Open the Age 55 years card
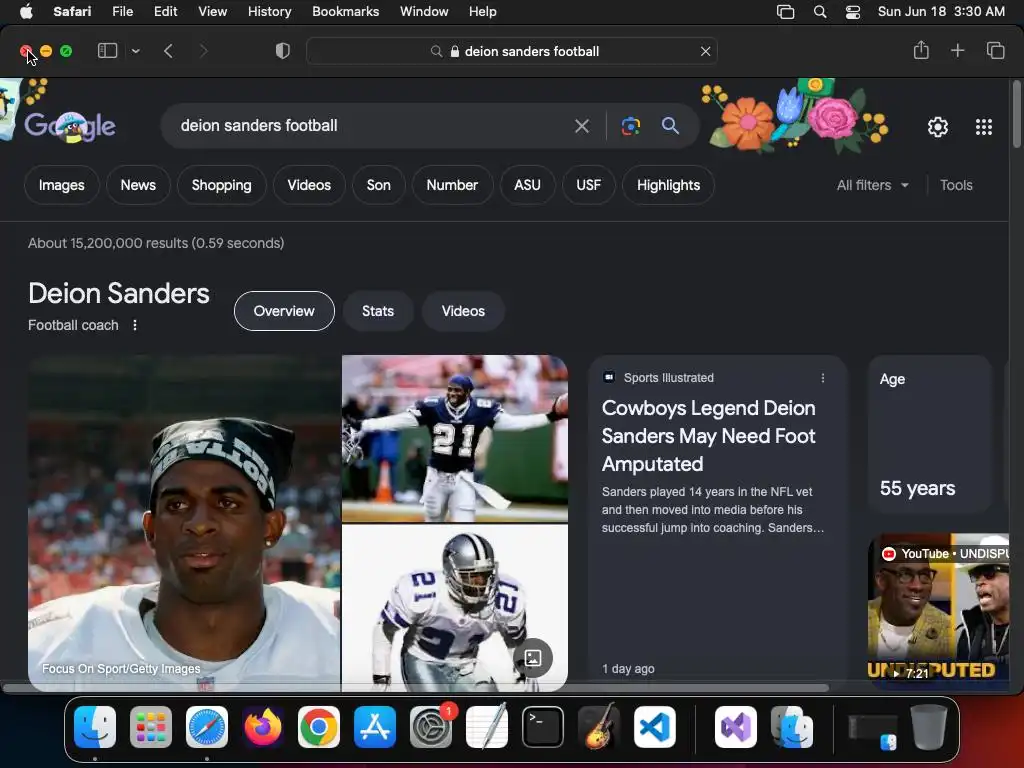Screen dimensions: 1024x768 tap(930, 434)
